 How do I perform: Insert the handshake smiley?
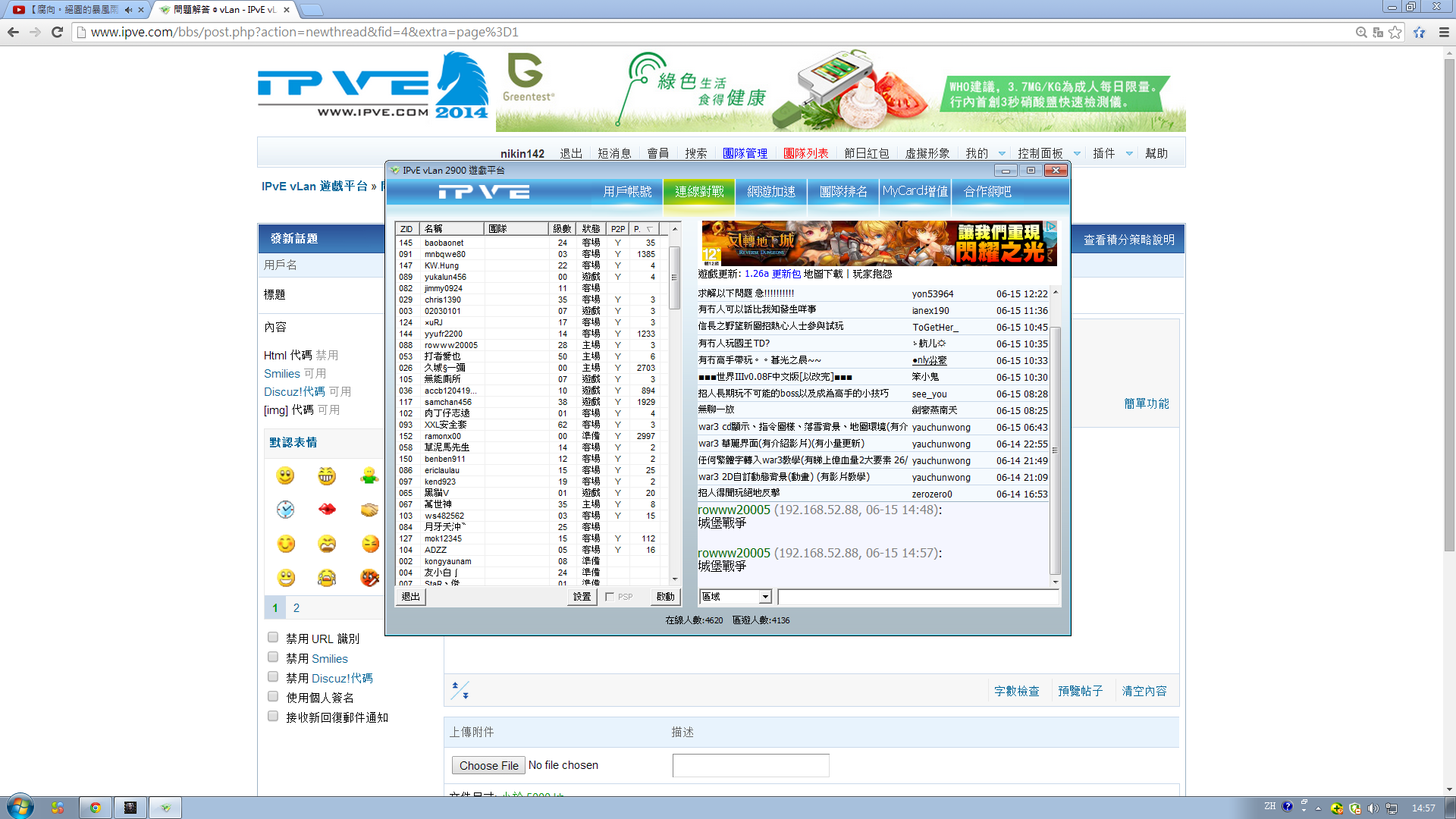point(369,509)
